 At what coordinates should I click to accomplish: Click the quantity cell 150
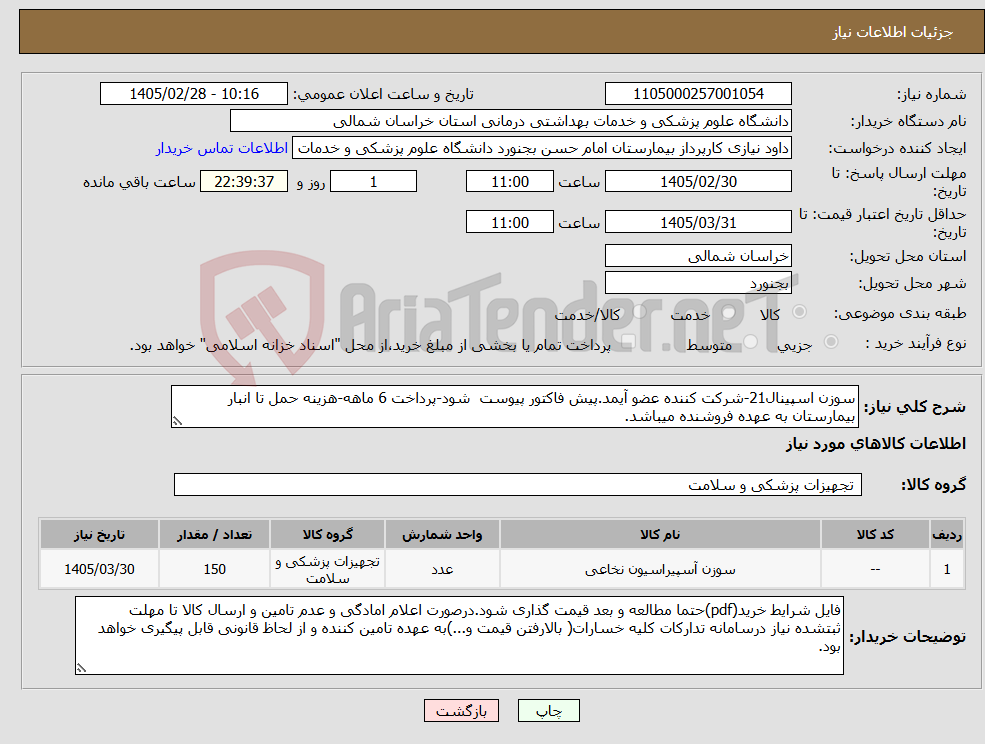coord(214,569)
